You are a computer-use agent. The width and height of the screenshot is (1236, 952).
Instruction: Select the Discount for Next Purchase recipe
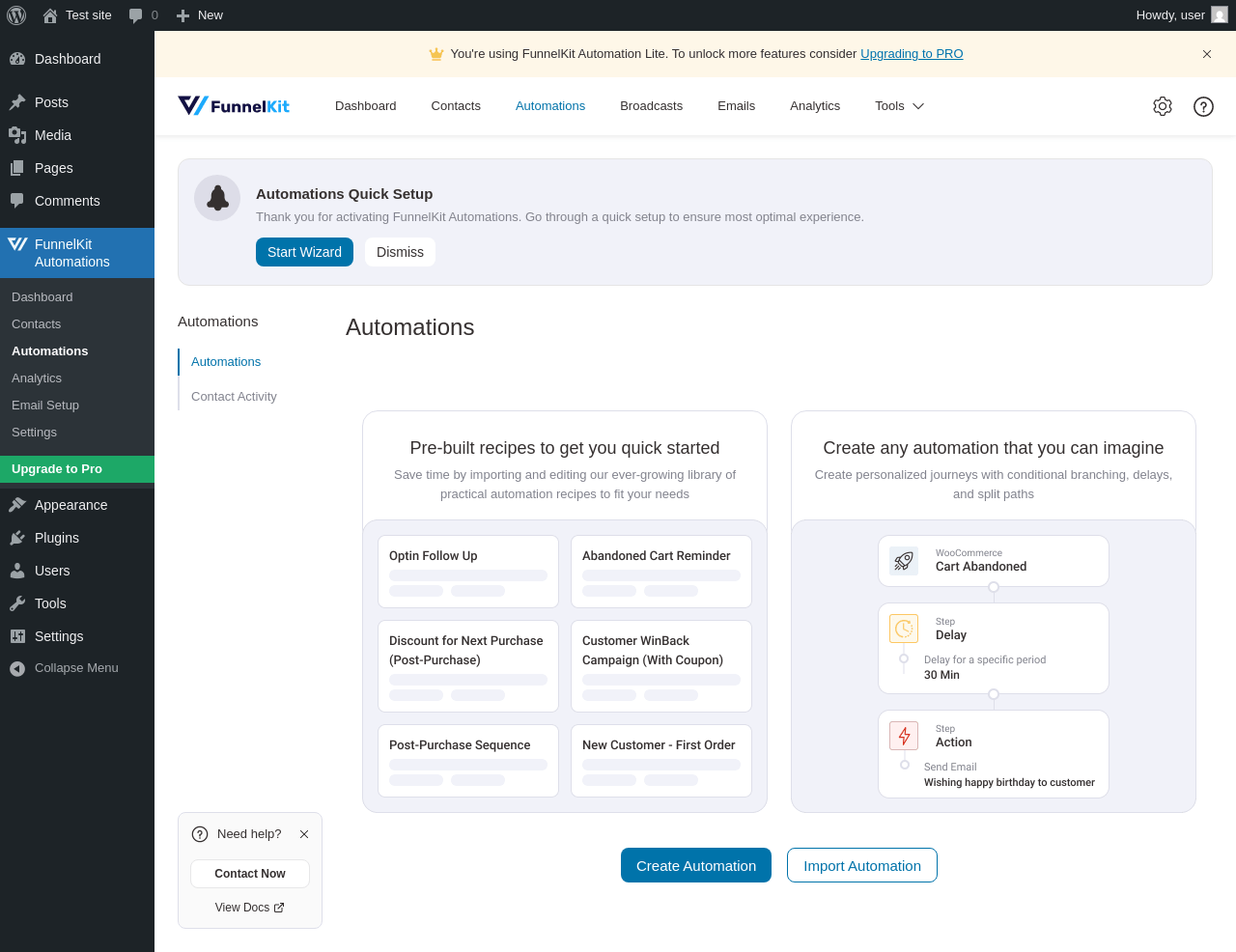tap(468, 666)
